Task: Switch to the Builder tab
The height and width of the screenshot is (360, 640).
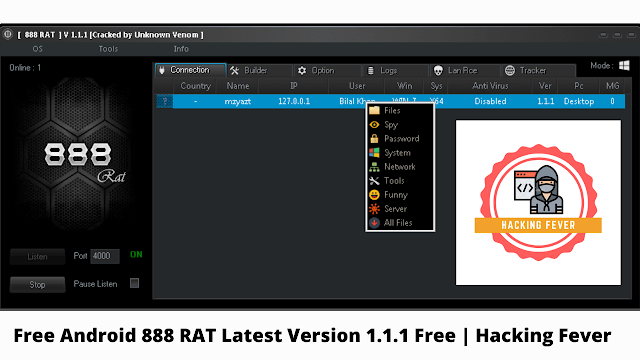Action: (260, 70)
